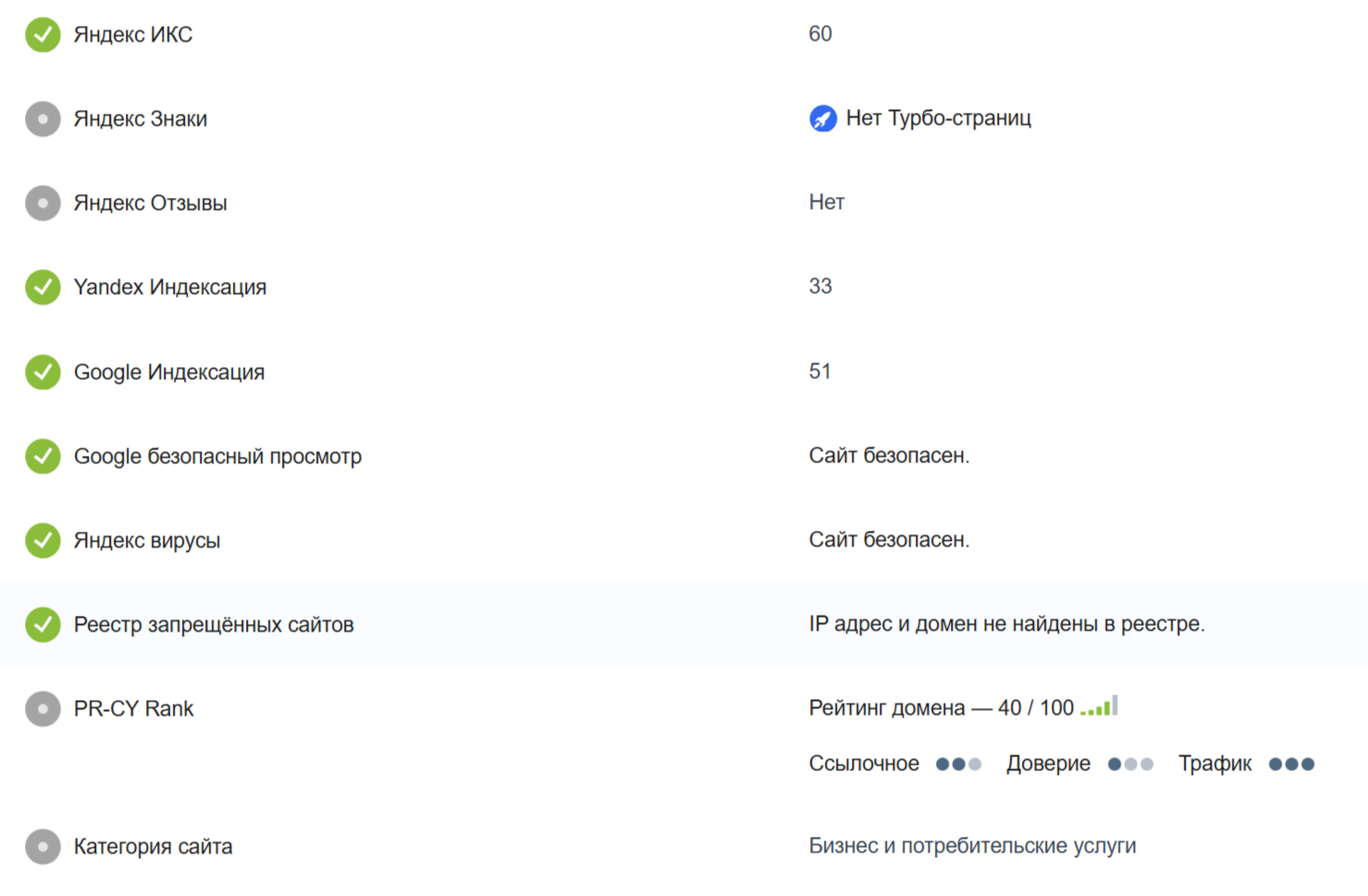Click gray status icon beside Яндекс Отзывы
The height and width of the screenshot is (896, 1368).
[43, 203]
